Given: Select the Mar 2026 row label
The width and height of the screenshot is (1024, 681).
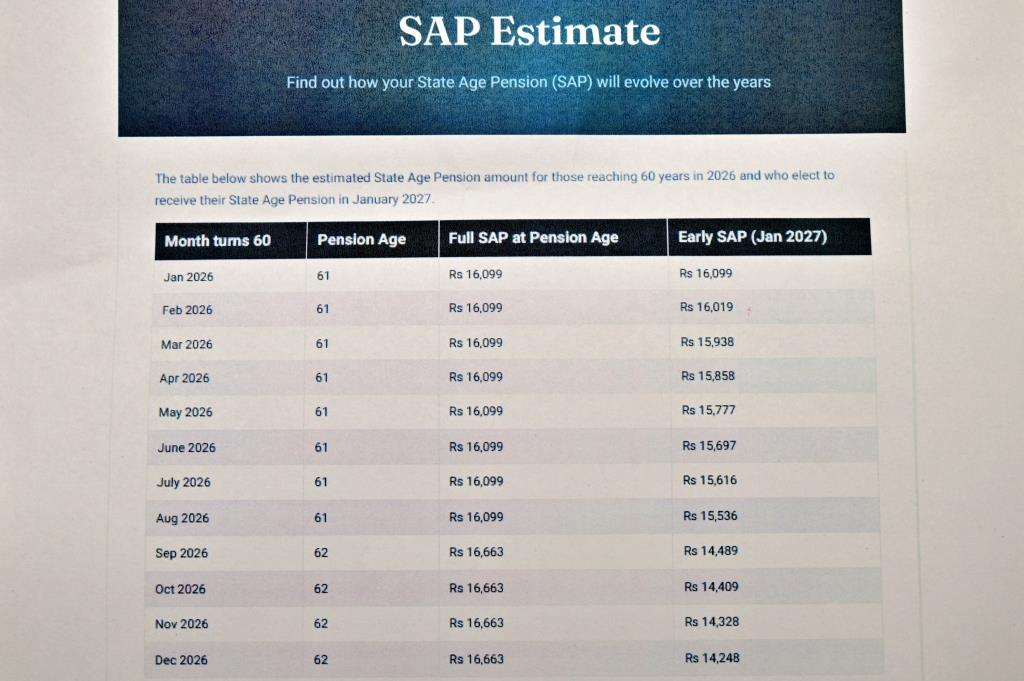Looking at the screenshot, I should (187, 344).
